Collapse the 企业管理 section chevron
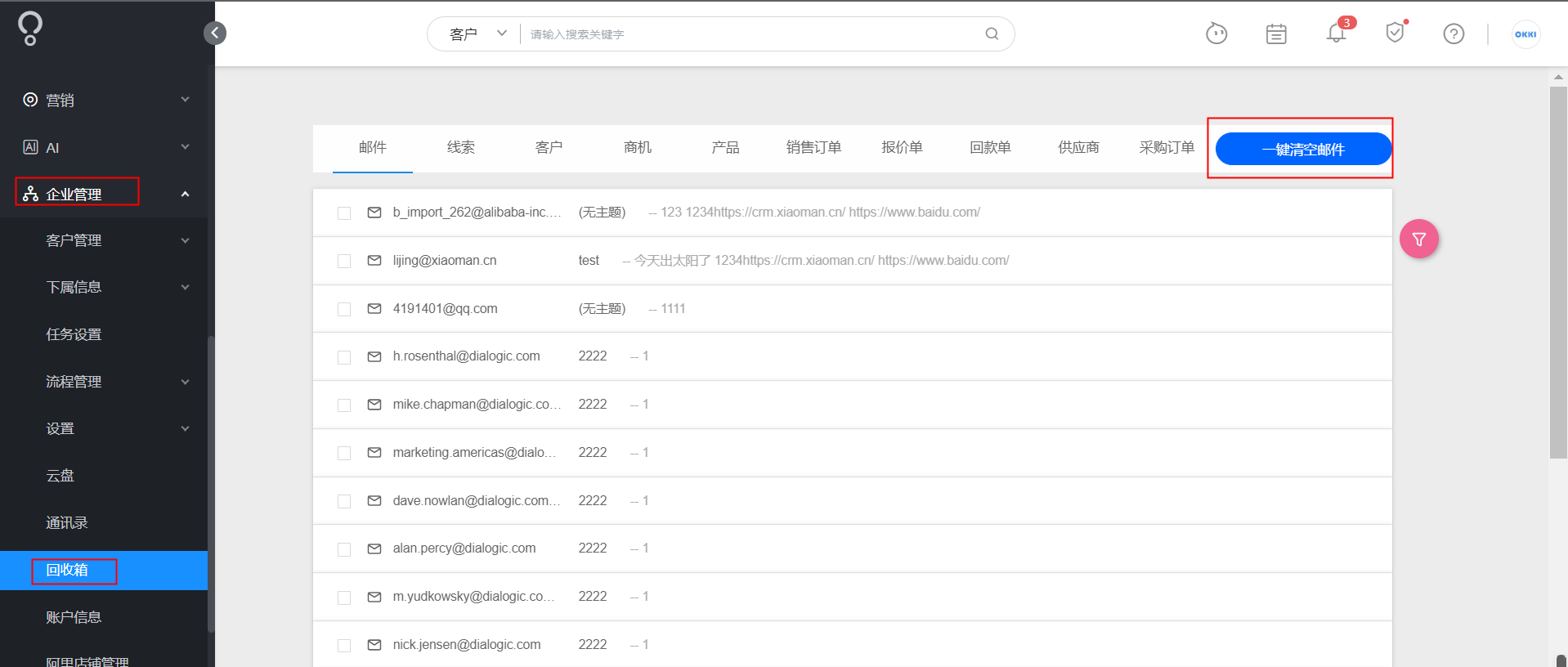This screenshot has width=1568, height=667. 186,194
